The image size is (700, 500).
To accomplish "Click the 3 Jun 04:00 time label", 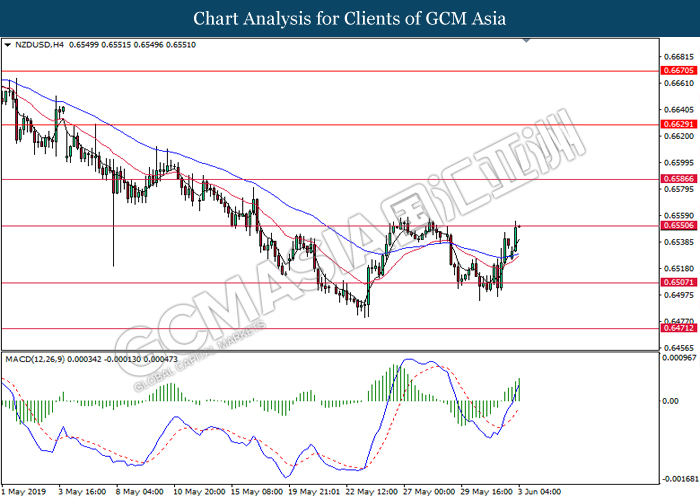I will 538,491.
